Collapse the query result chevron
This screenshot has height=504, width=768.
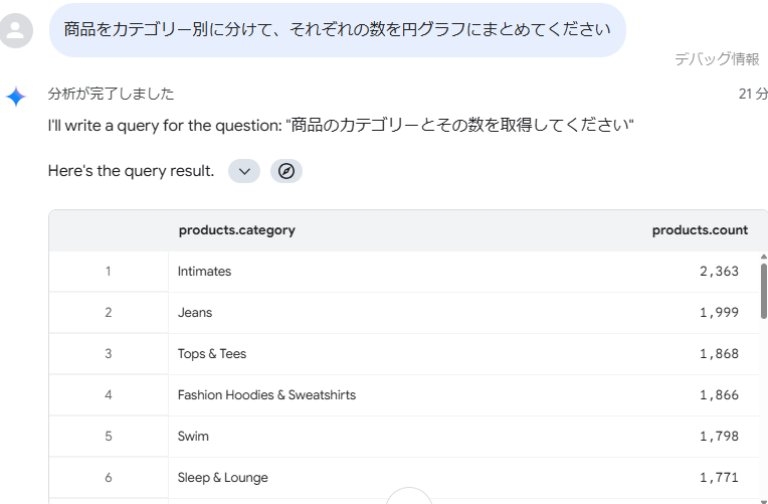point(244,171)
